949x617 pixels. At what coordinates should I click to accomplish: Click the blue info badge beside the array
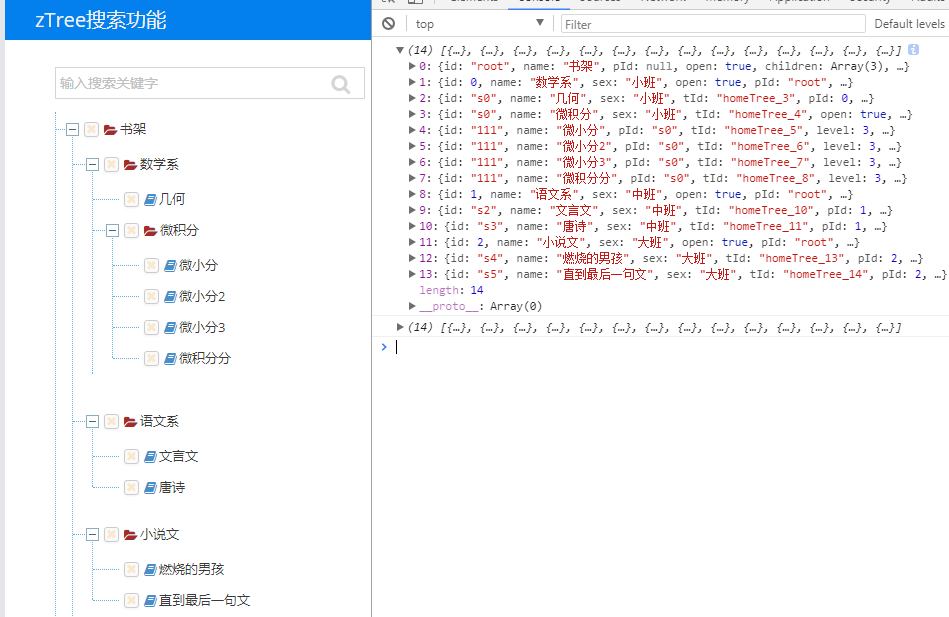tap(913, 50)
